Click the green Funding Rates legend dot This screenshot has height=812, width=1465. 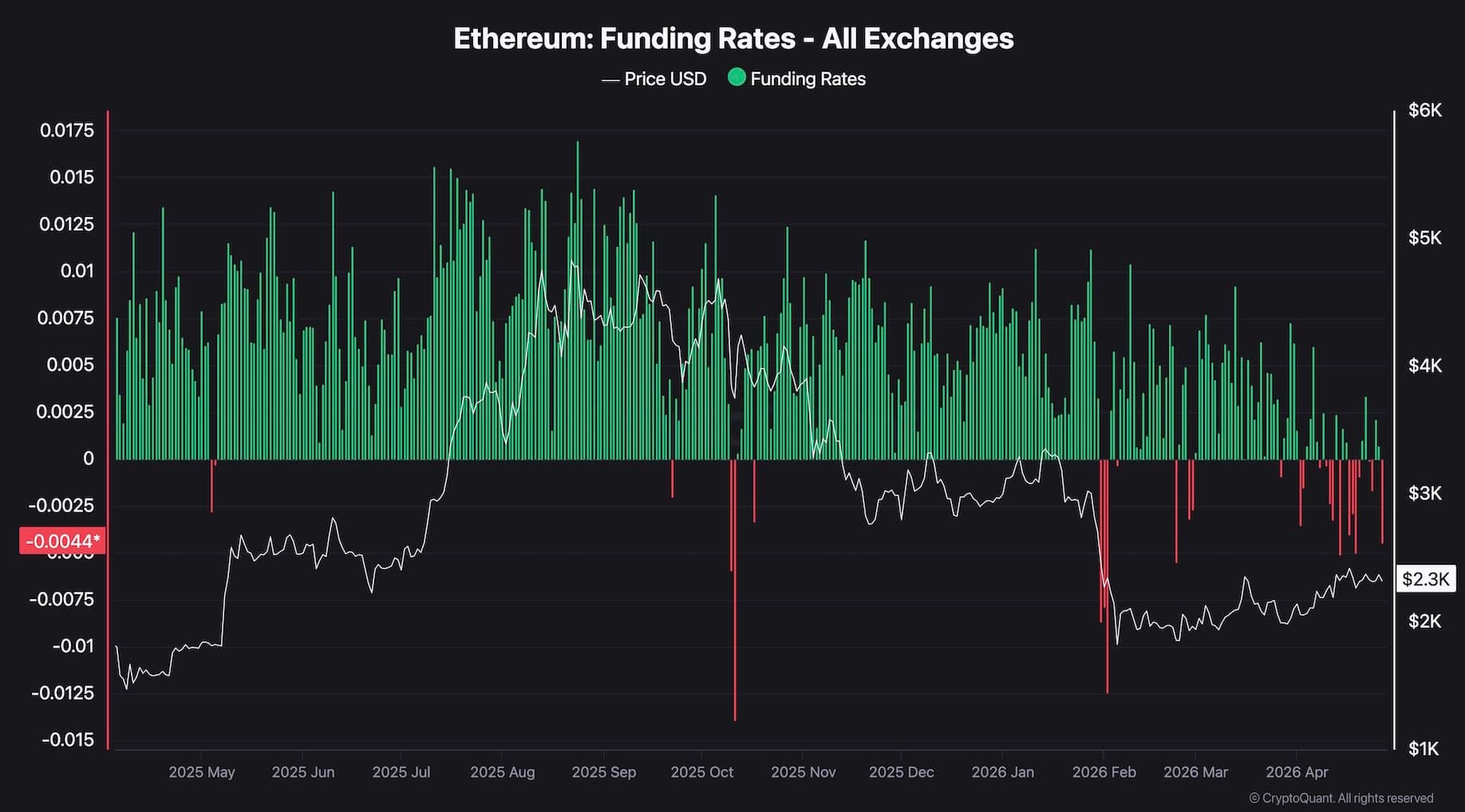pyautogui.click(x=736, y=77)
